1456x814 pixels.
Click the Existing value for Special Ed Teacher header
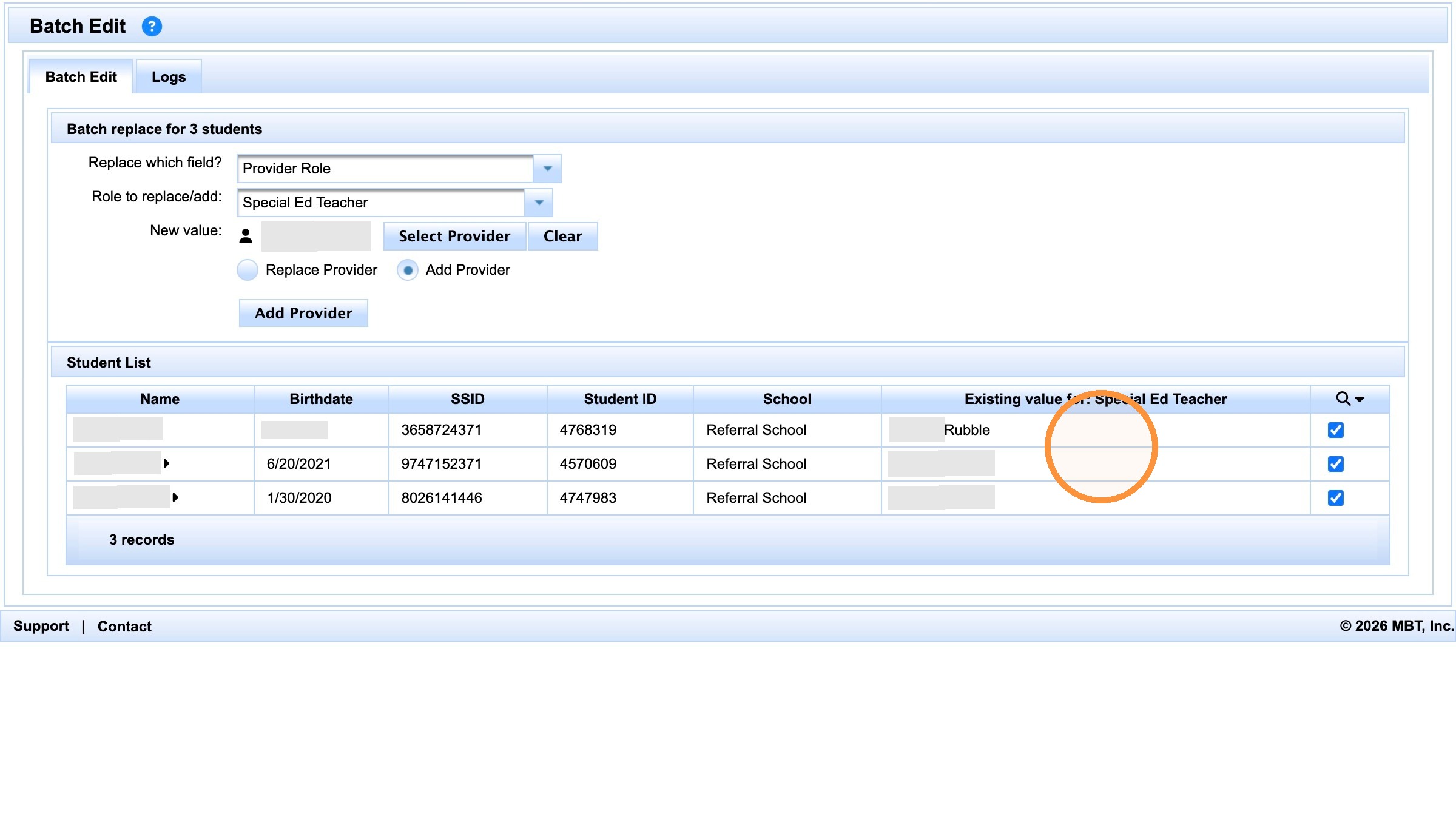click(1096, 399)
